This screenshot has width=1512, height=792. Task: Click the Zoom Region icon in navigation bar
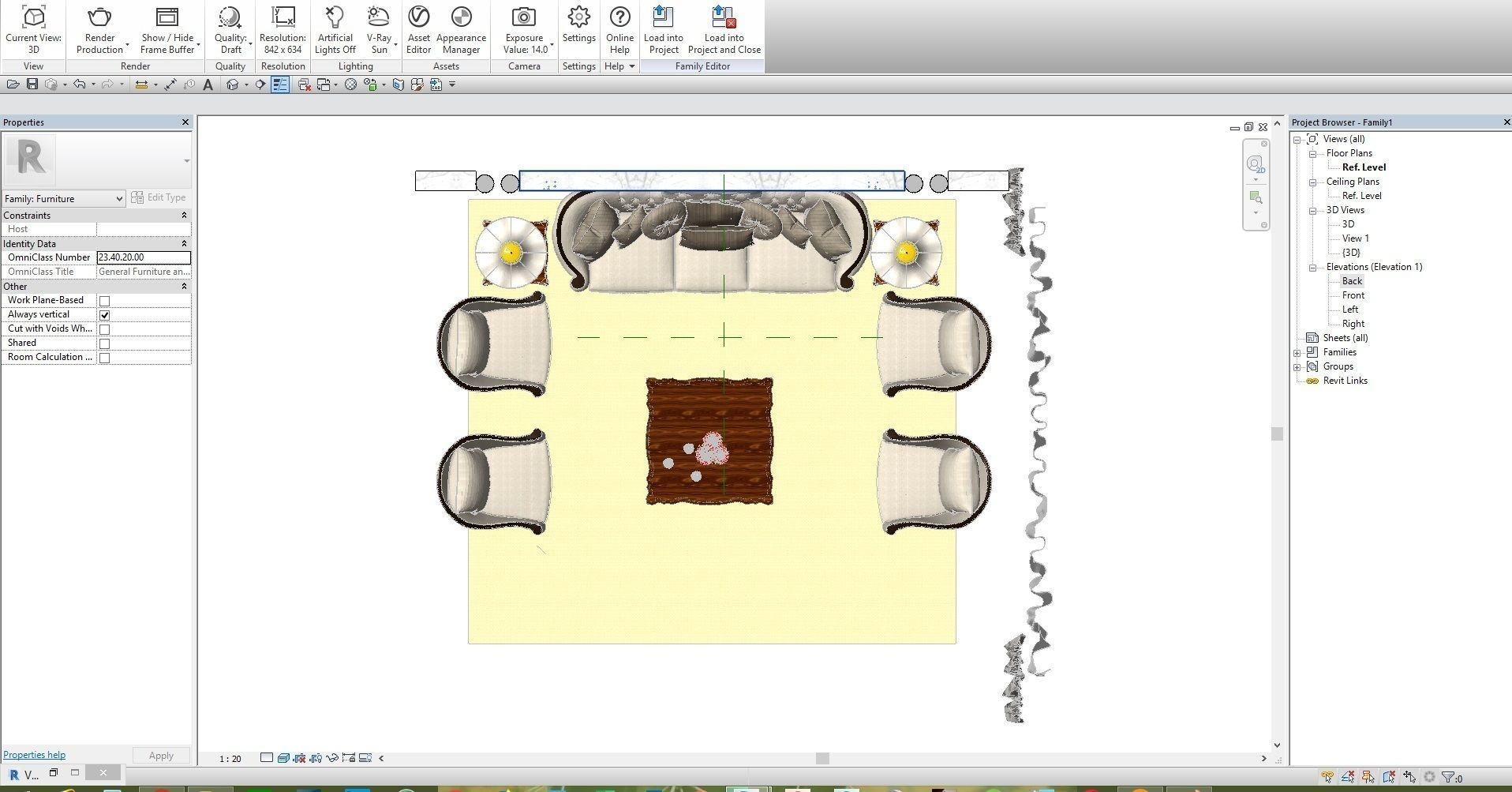[x=1255, y=197]
